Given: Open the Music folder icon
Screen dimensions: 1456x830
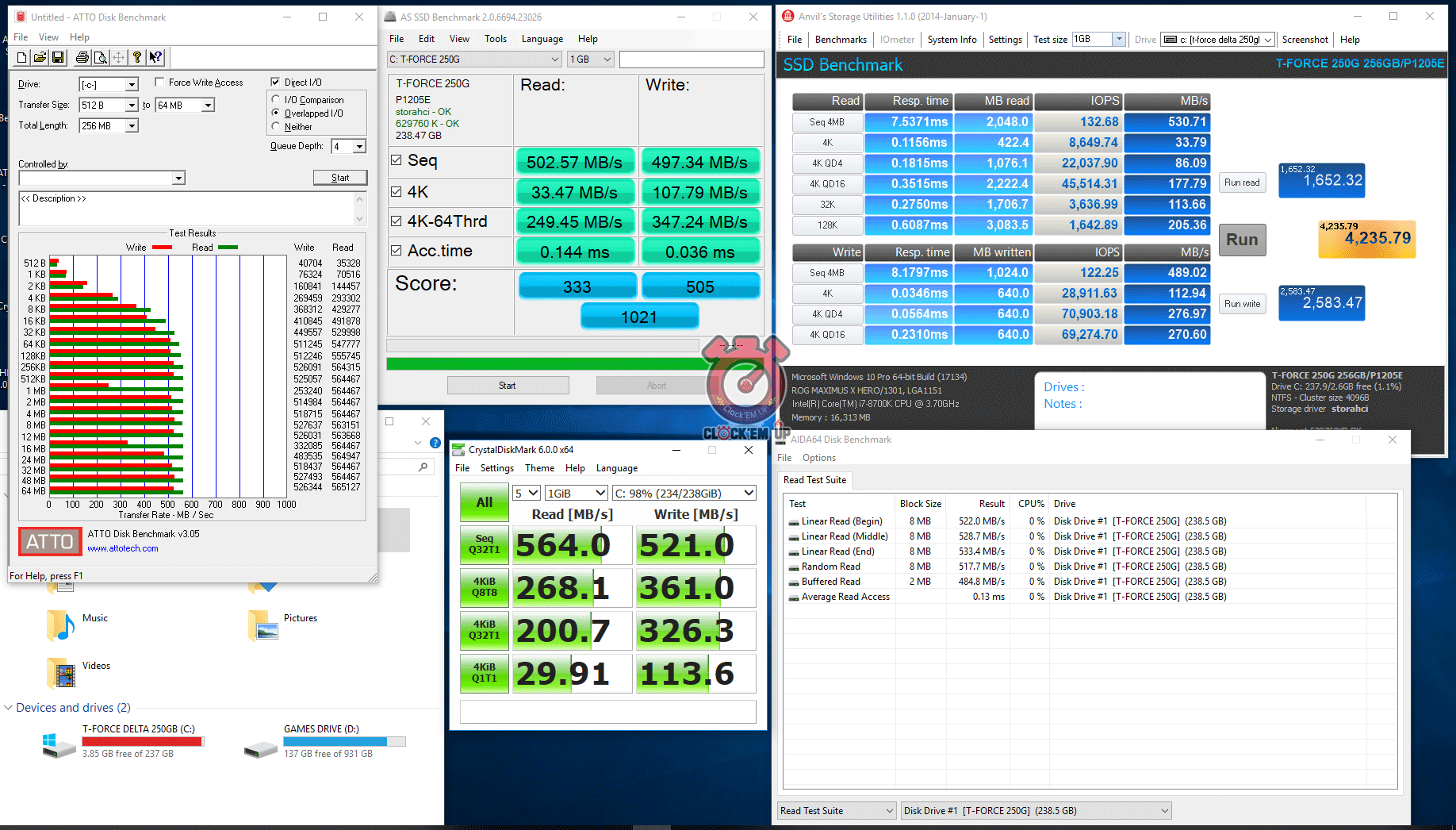Looking at the screenshot, I should [x=61, y=625].
